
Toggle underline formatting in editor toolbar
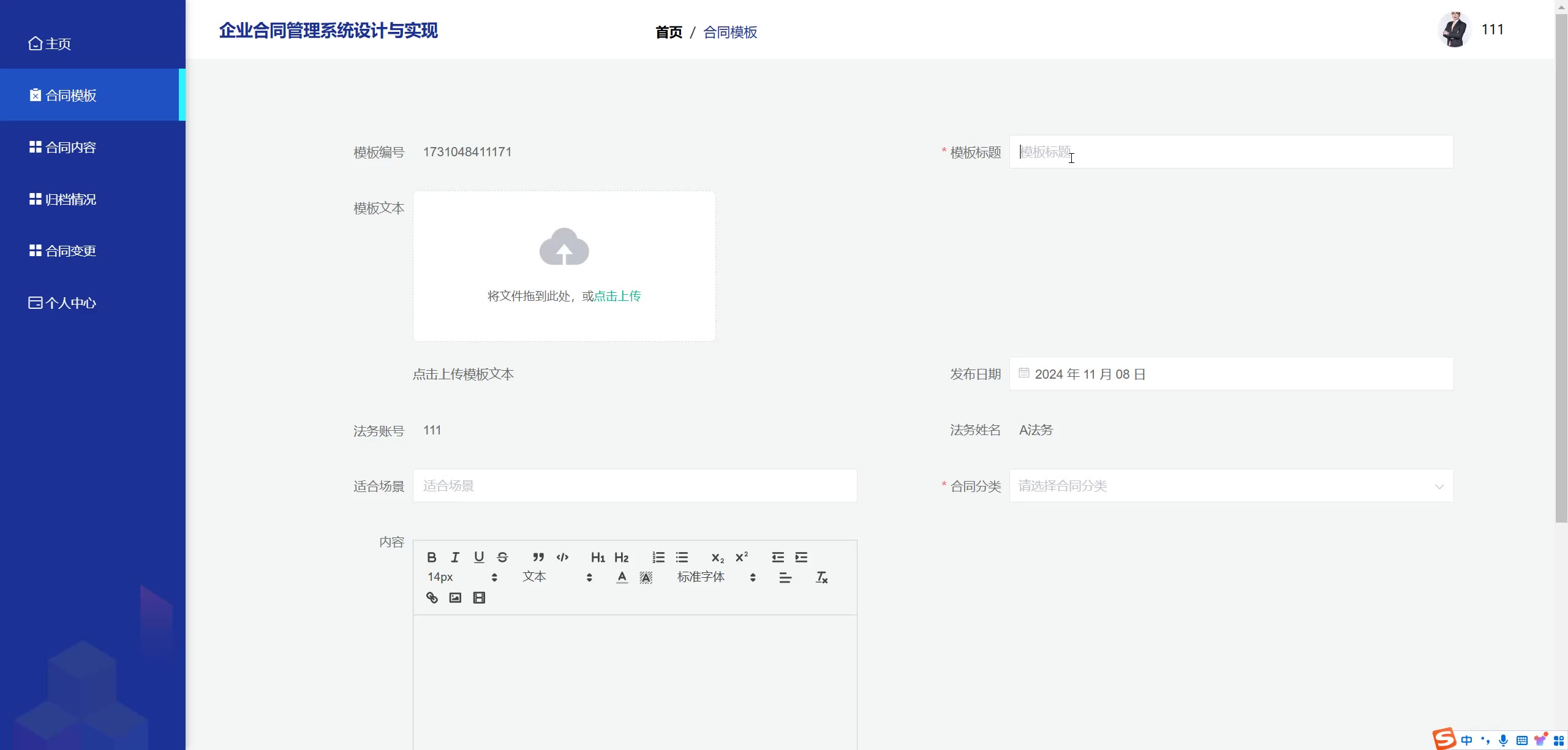[x=479, y=557]
